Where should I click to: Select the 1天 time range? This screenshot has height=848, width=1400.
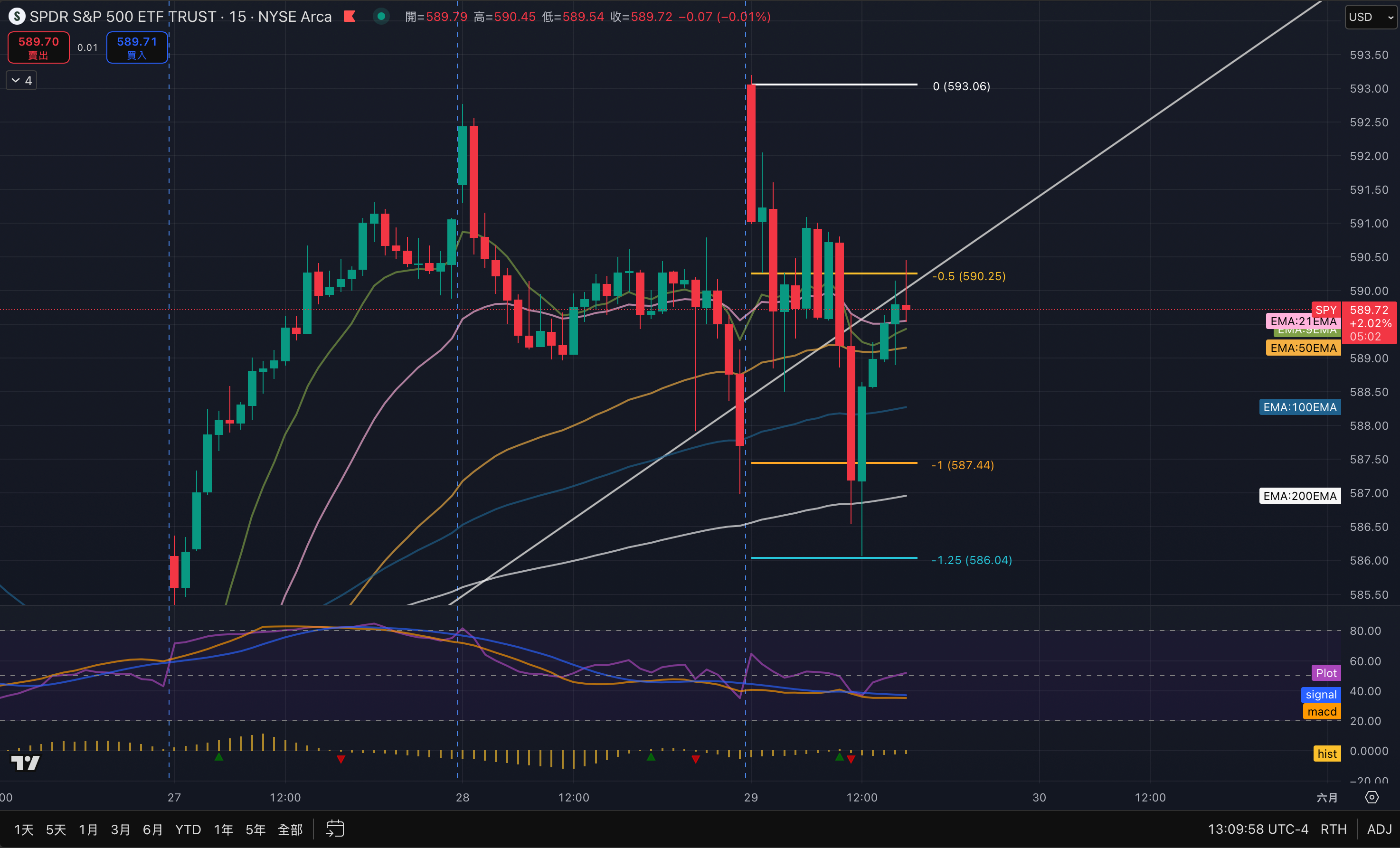(24, 829)
